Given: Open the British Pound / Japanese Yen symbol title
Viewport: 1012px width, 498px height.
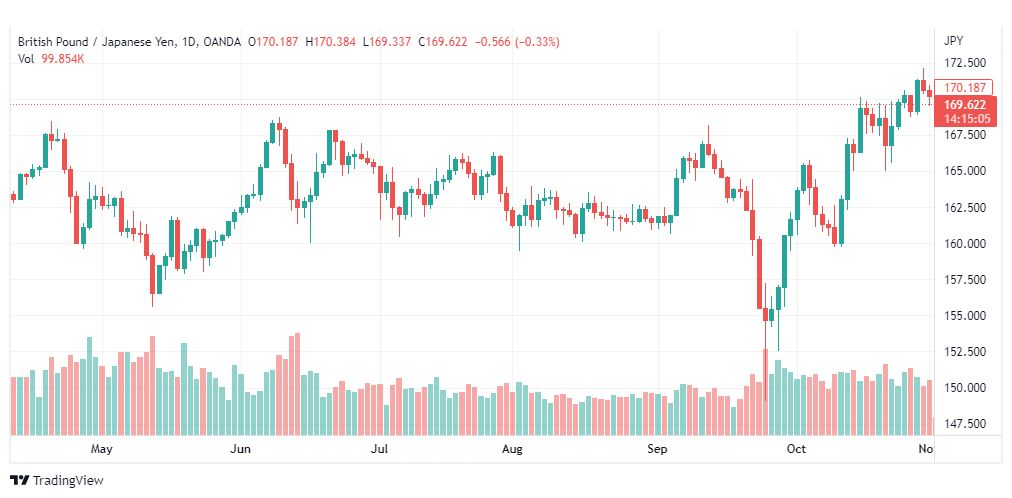Looking at the screenshot, I should pyautogui.click(x=99, y=42).
